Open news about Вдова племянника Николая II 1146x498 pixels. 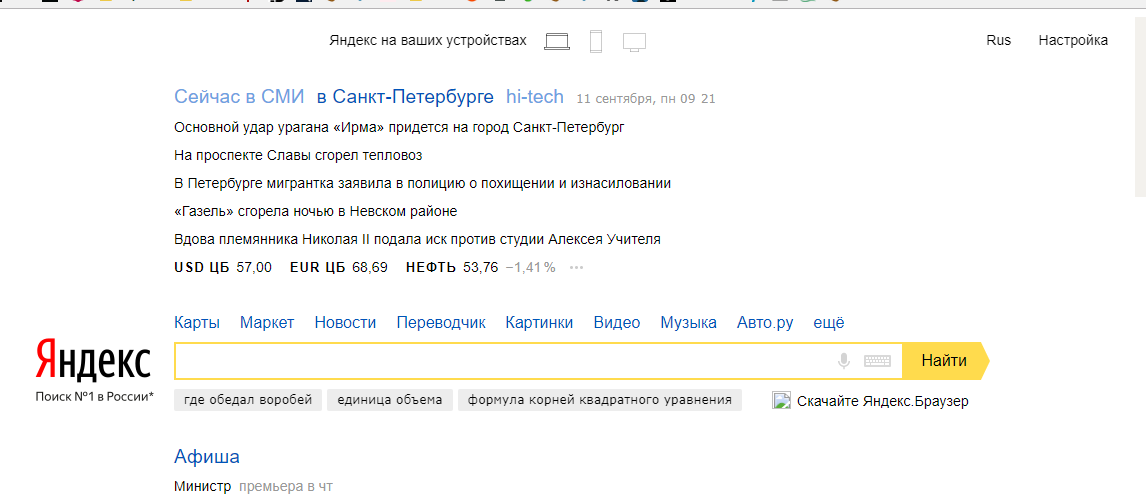[x=417, y=239]
